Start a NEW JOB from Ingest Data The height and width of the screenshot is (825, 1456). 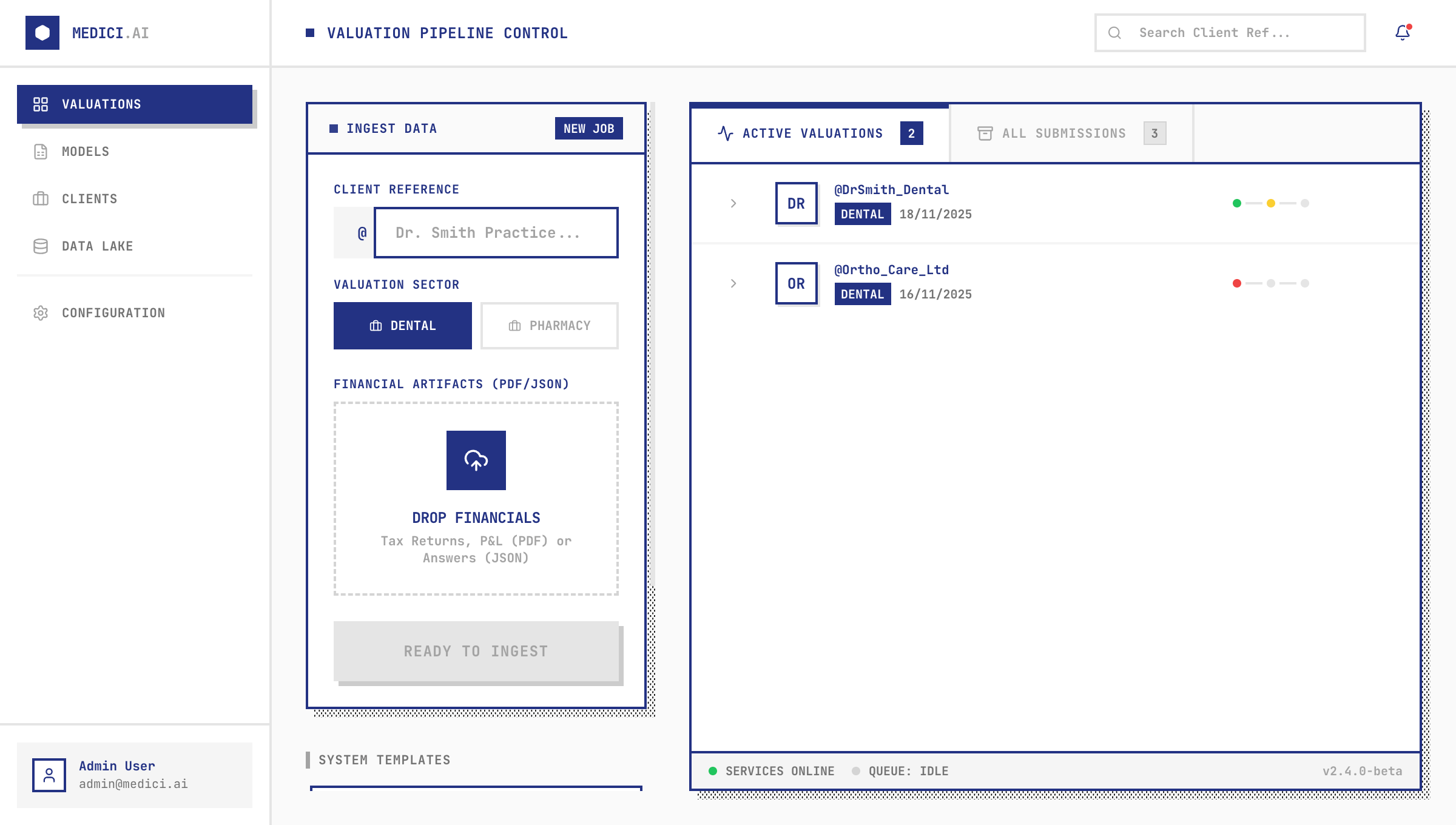pyautogui.click(x=588, y=129)
